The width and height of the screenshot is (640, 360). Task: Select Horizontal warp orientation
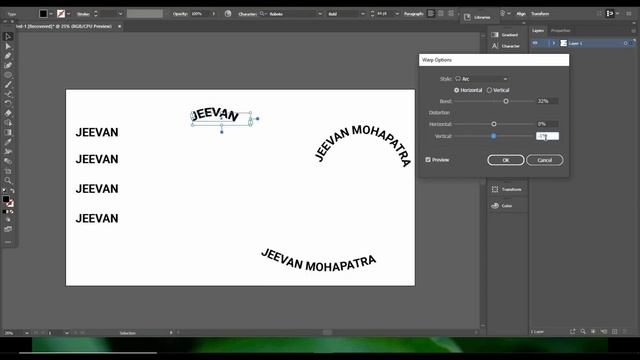457,90
